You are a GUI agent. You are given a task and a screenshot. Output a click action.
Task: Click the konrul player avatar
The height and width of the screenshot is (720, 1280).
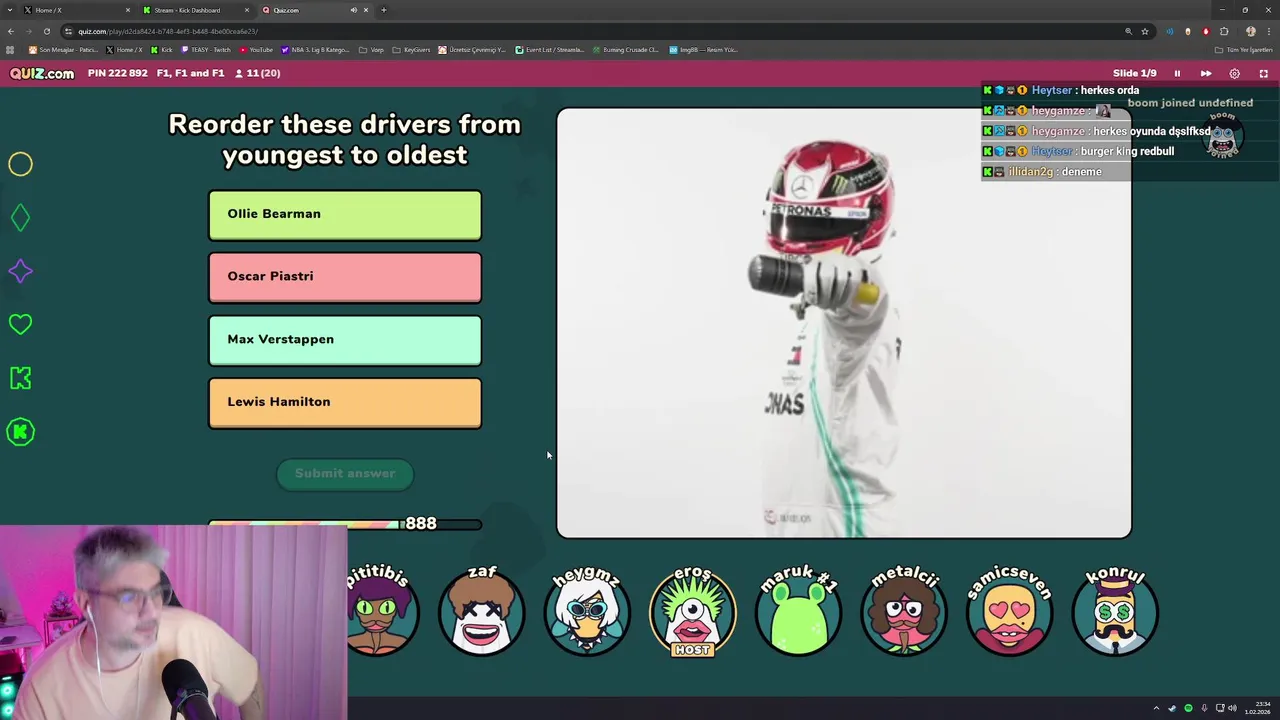1115,611
